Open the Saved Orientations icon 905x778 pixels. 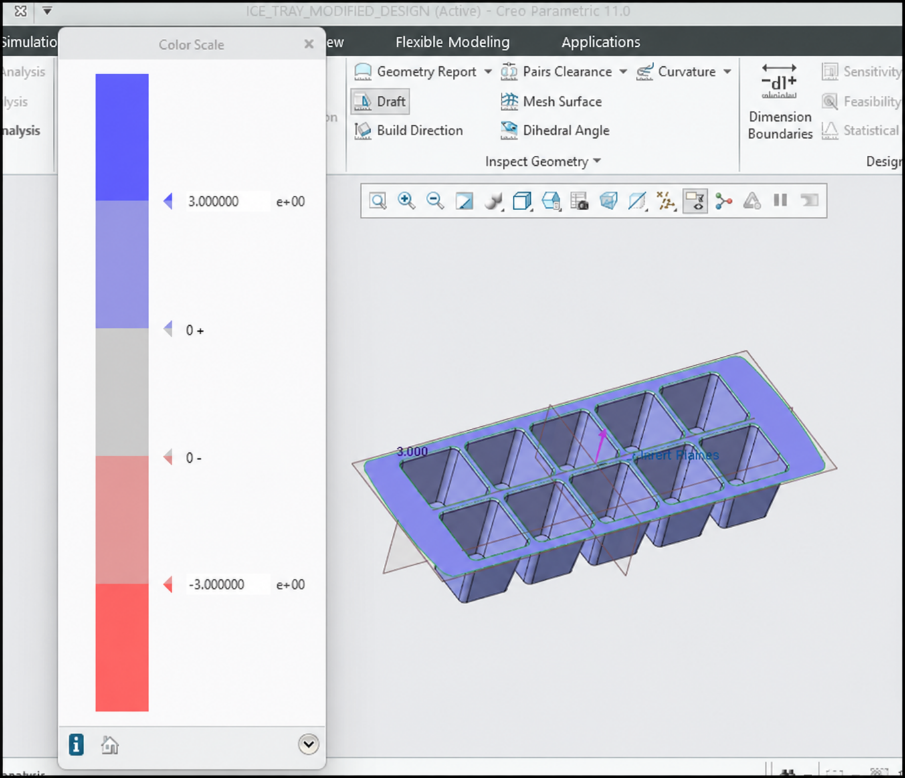[551, 201]
